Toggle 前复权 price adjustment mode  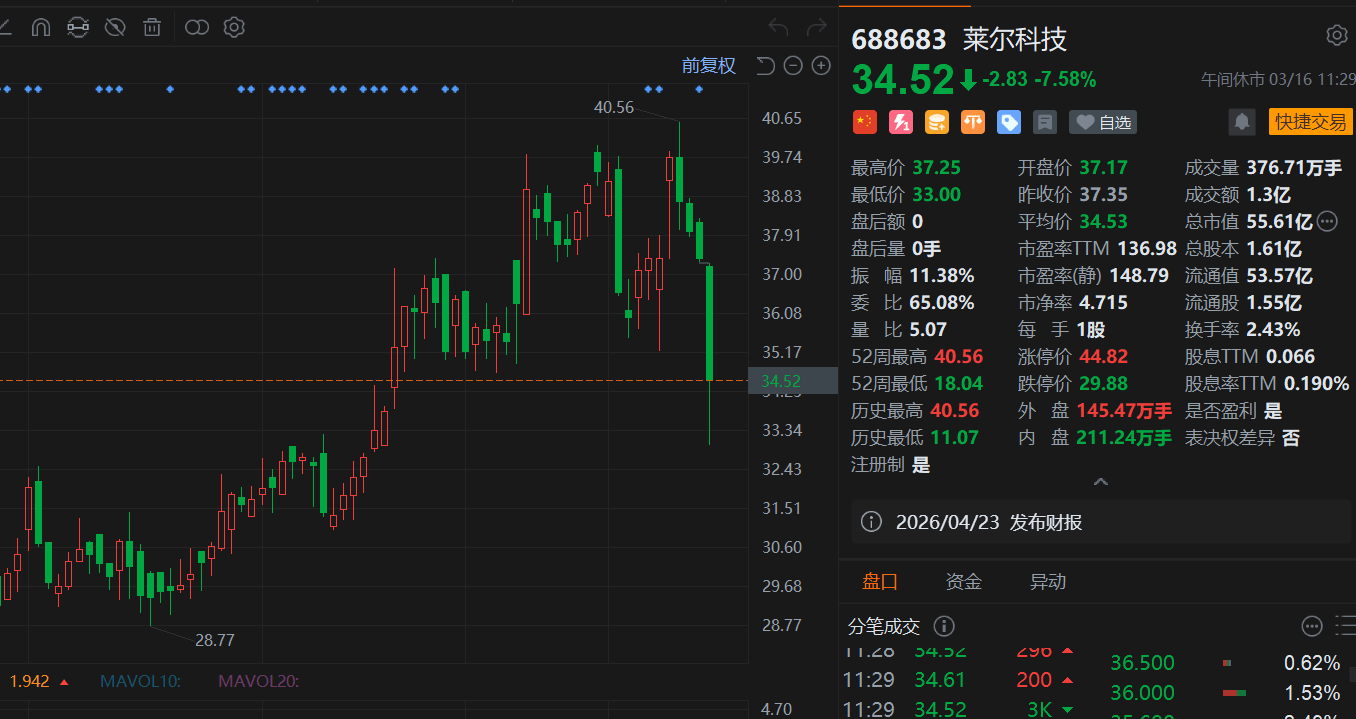[x=708, y=65]
